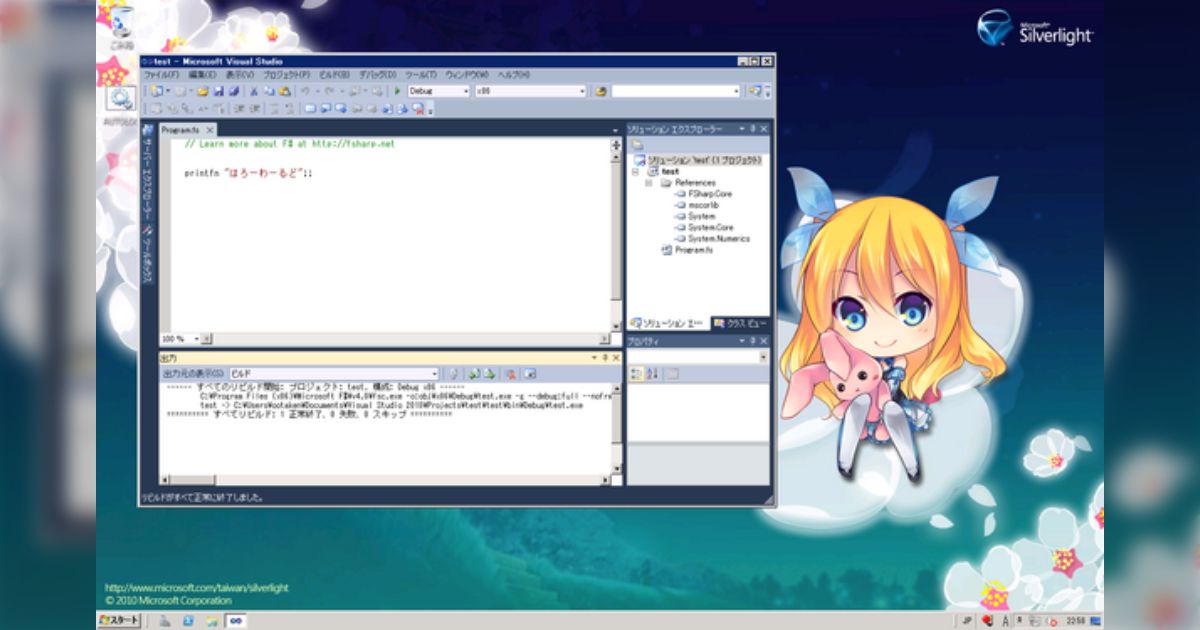Toggle pin on Solution Explorer panel
The height and width of the screenshot is (630, 1200).
[x=751, y=129]
